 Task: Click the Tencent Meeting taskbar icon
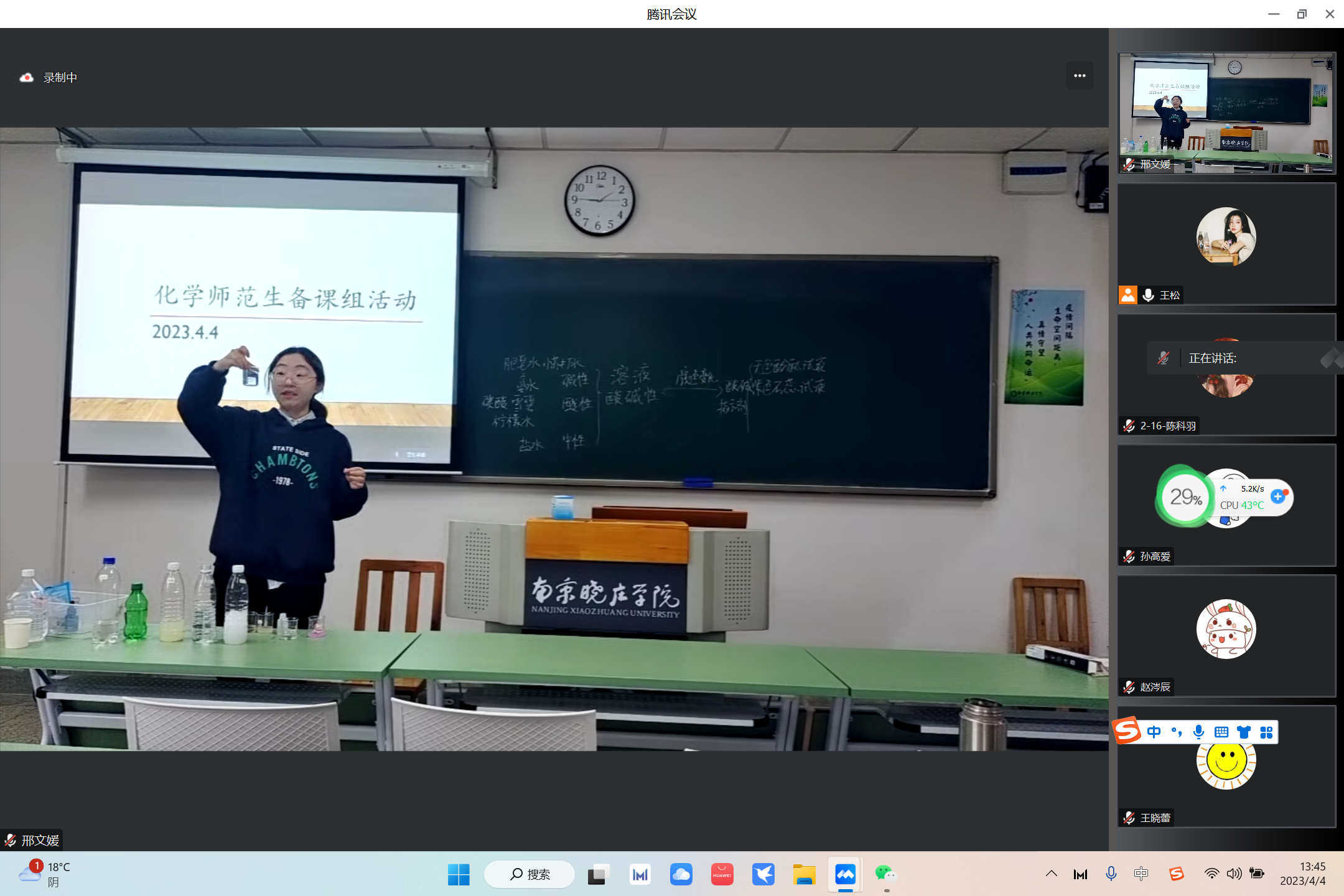pyautogui.click(x=845, y=874)
